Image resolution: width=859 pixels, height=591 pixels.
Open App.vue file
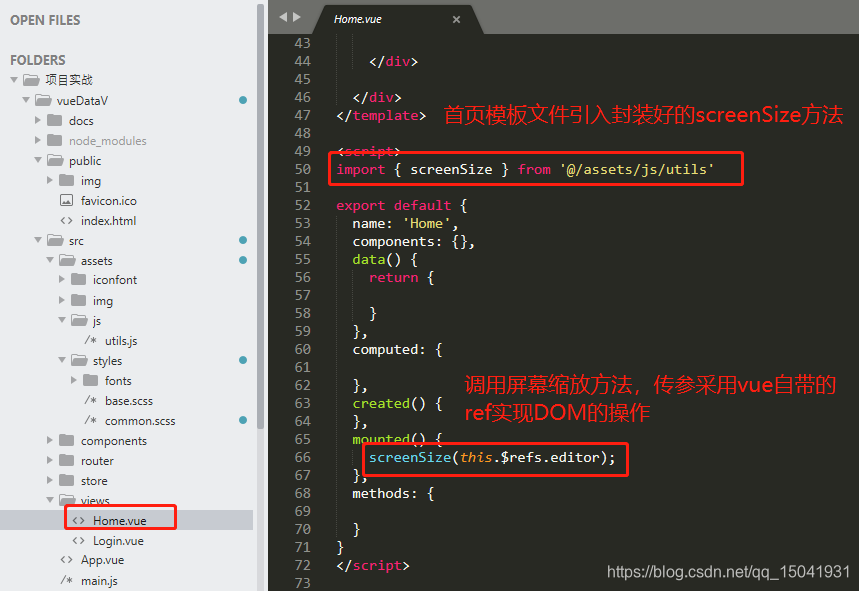coord(102,560)
